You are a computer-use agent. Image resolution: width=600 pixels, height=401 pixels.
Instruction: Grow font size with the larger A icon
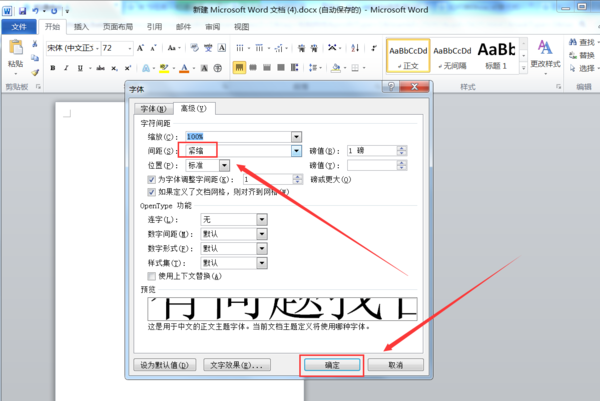point(140,48)
